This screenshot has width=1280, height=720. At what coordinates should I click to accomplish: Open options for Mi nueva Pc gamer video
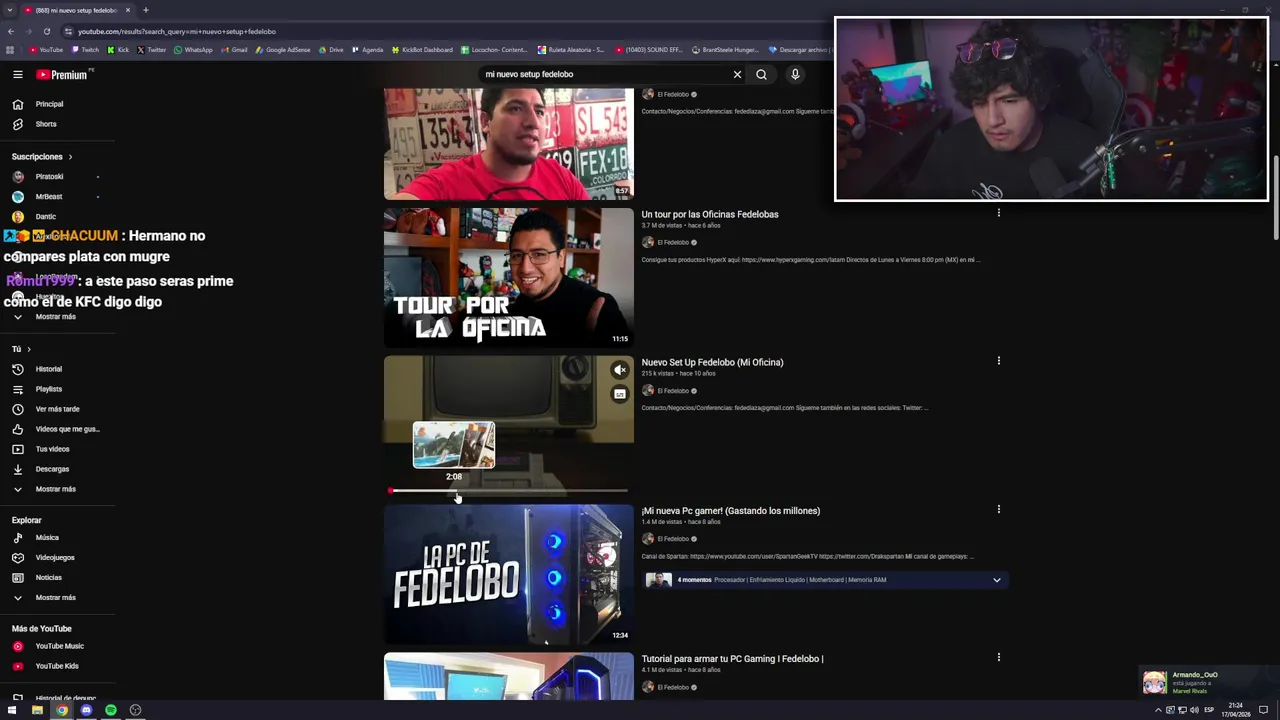point(998,509)
